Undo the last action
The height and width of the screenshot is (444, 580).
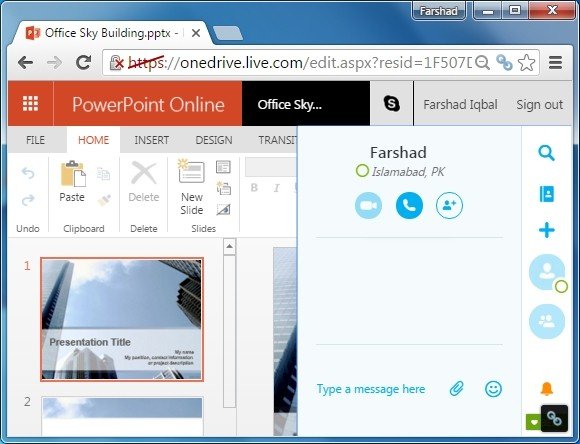click(x=28, y=173)
